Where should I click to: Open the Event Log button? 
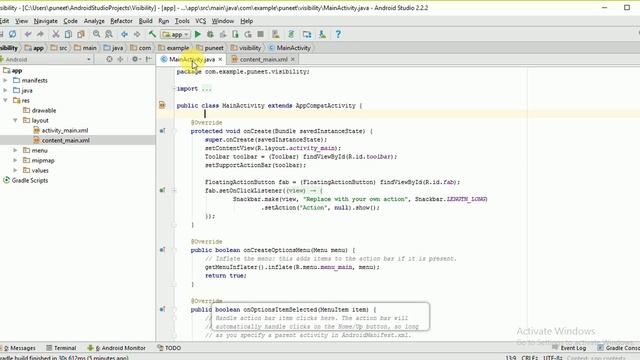569,348
